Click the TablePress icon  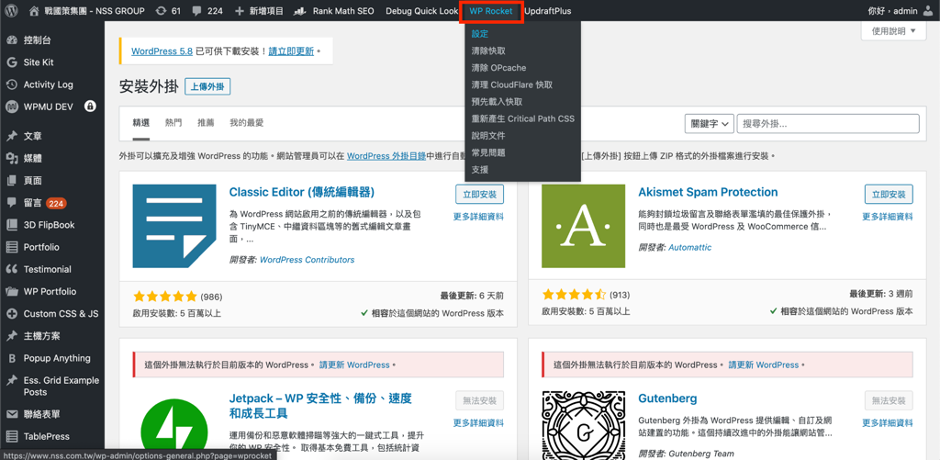(x=11, y=436)
